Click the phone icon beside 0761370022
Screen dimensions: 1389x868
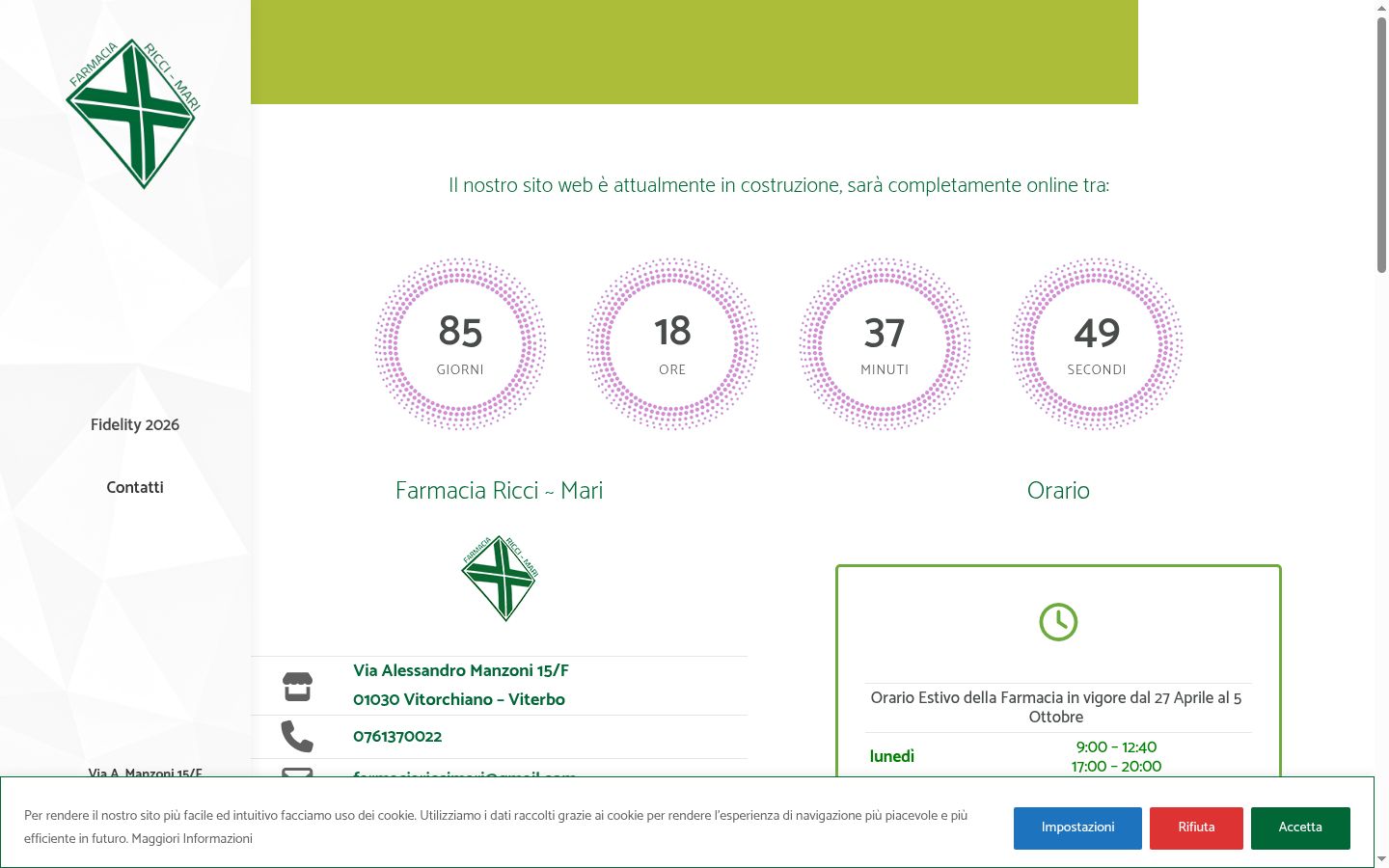297,737
